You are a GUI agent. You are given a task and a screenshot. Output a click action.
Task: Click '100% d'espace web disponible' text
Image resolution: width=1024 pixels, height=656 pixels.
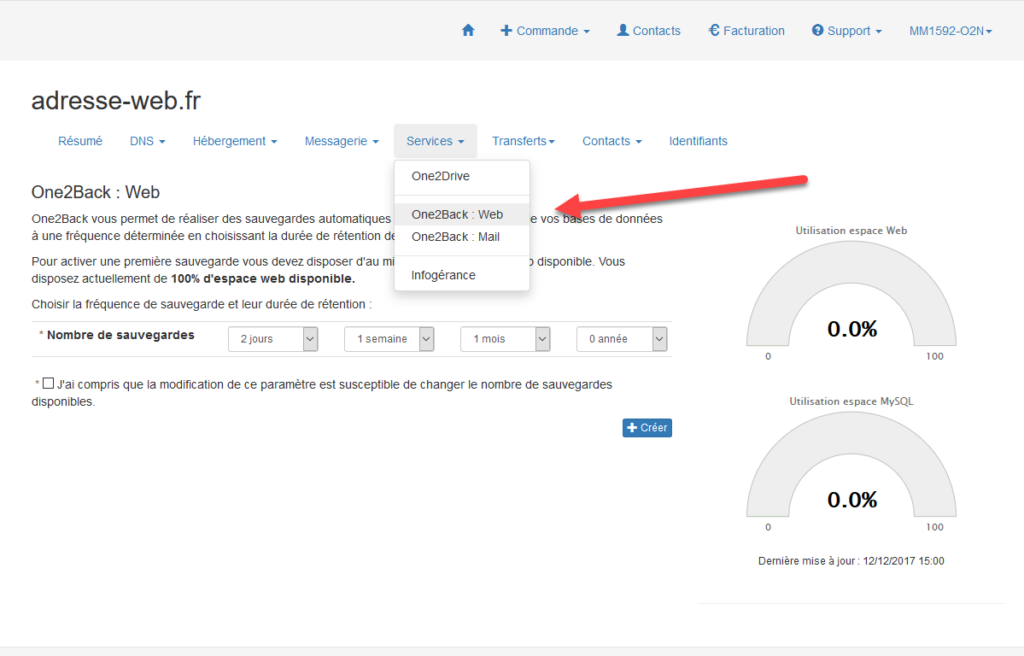[263, 279]
